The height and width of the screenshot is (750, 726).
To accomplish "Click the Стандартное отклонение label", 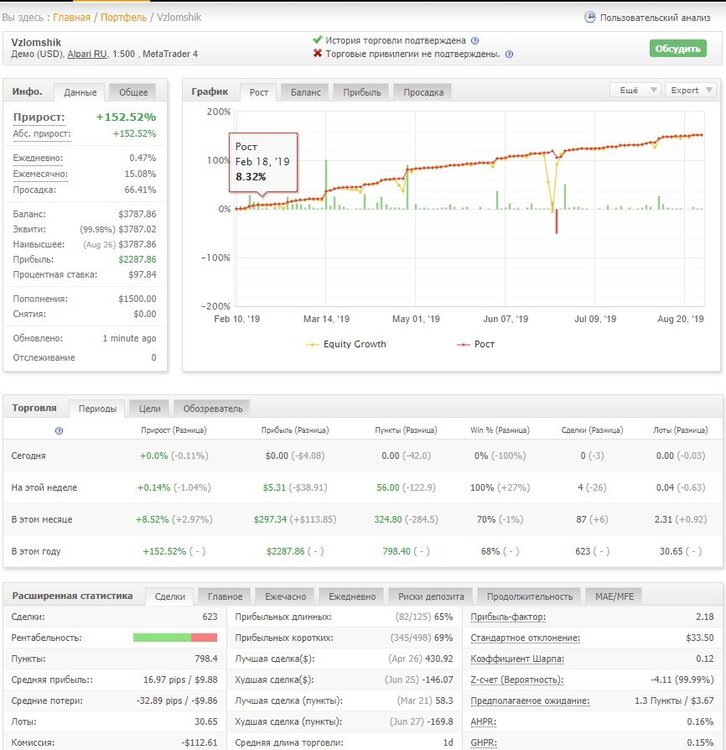I will coord(525,638).
